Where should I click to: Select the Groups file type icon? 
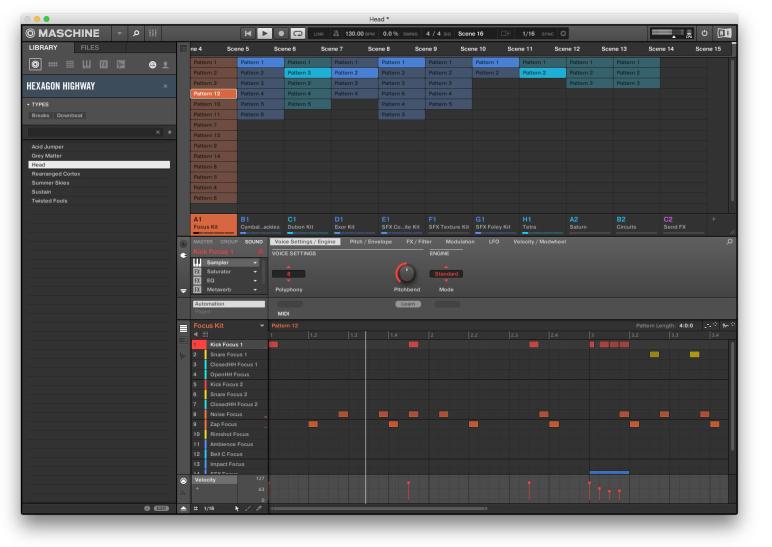pos(53,64)
